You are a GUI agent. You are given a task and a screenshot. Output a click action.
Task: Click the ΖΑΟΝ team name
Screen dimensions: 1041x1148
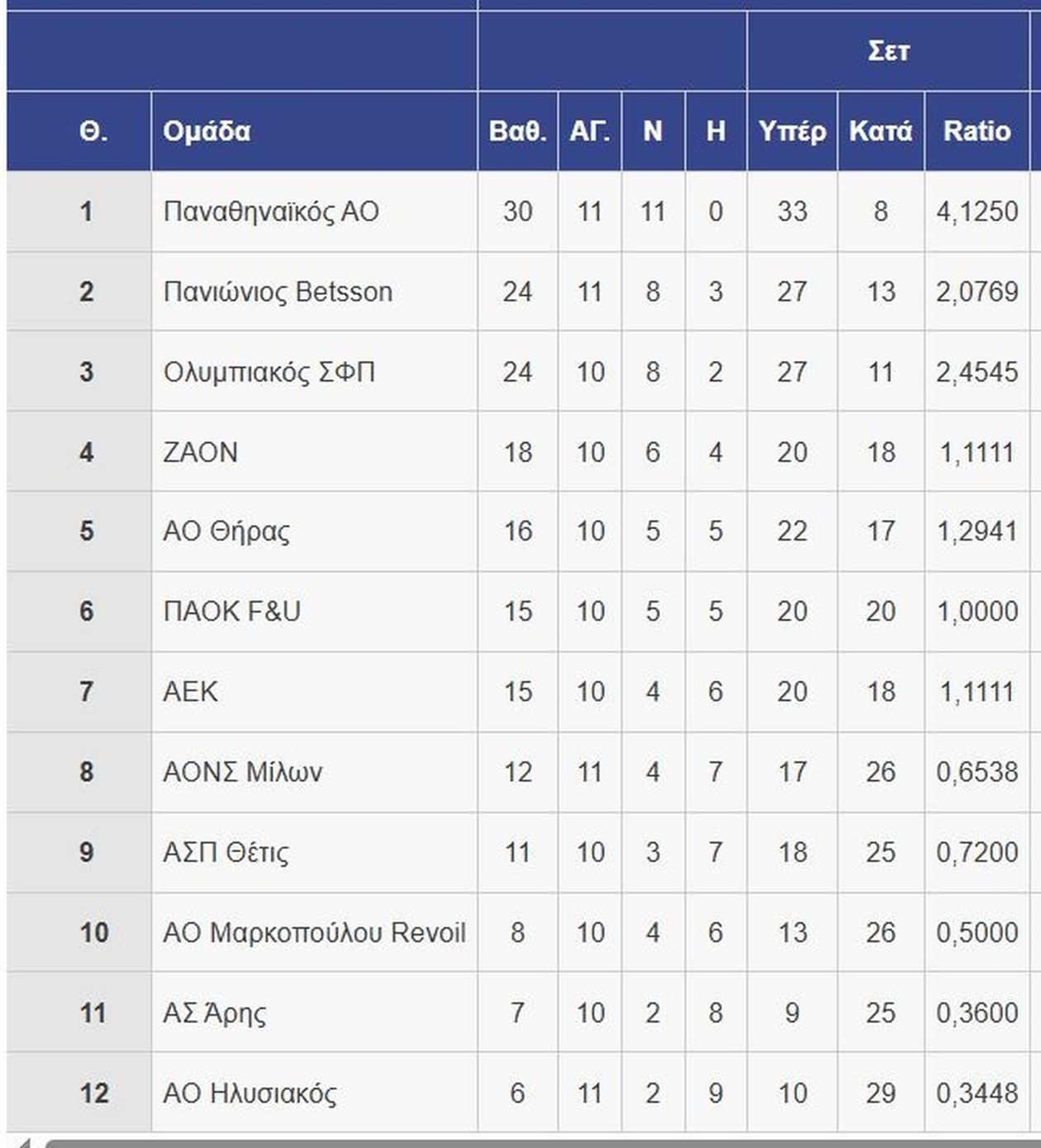point(201,452)
